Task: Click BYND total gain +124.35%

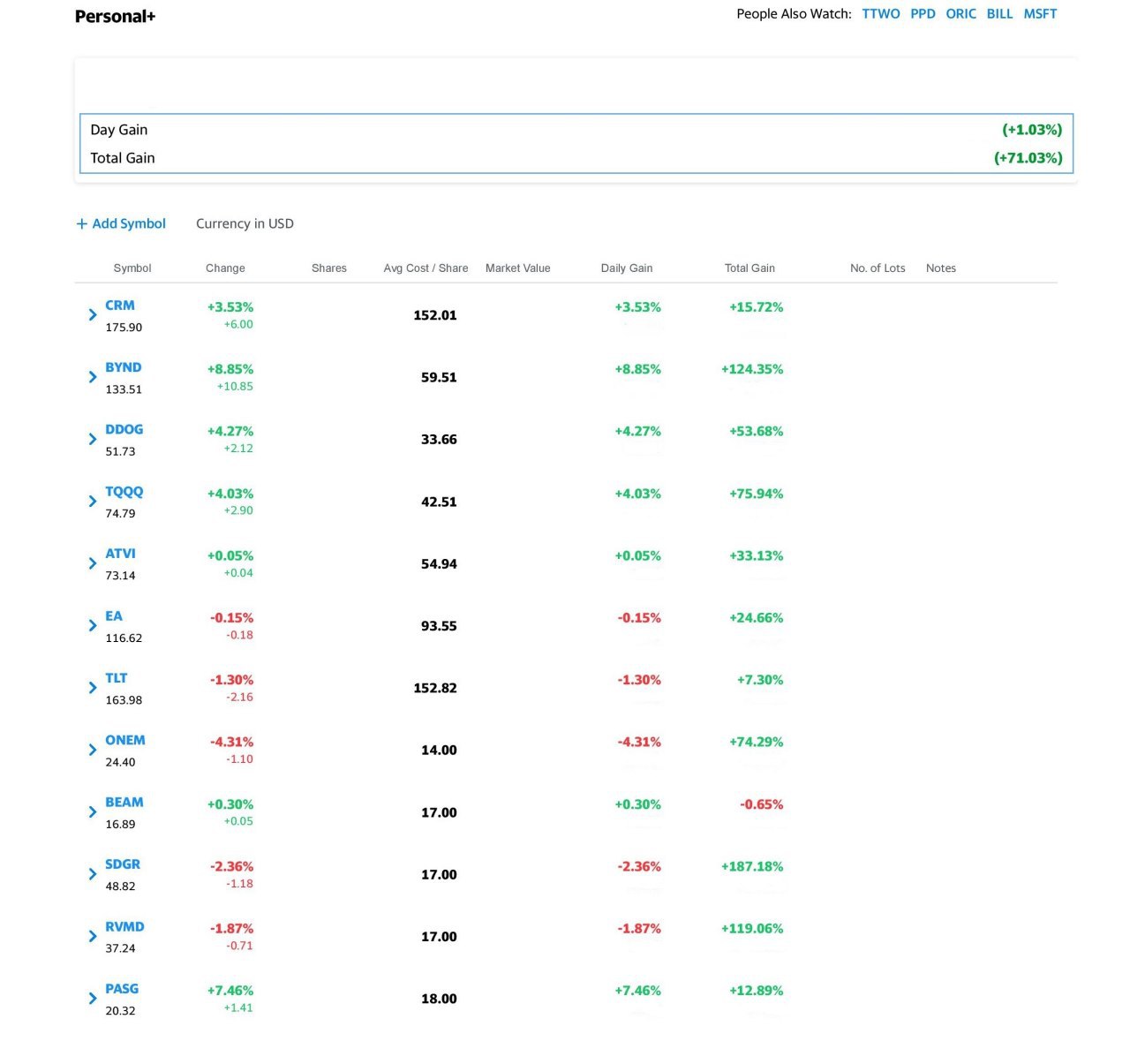Action: (752, 369)
